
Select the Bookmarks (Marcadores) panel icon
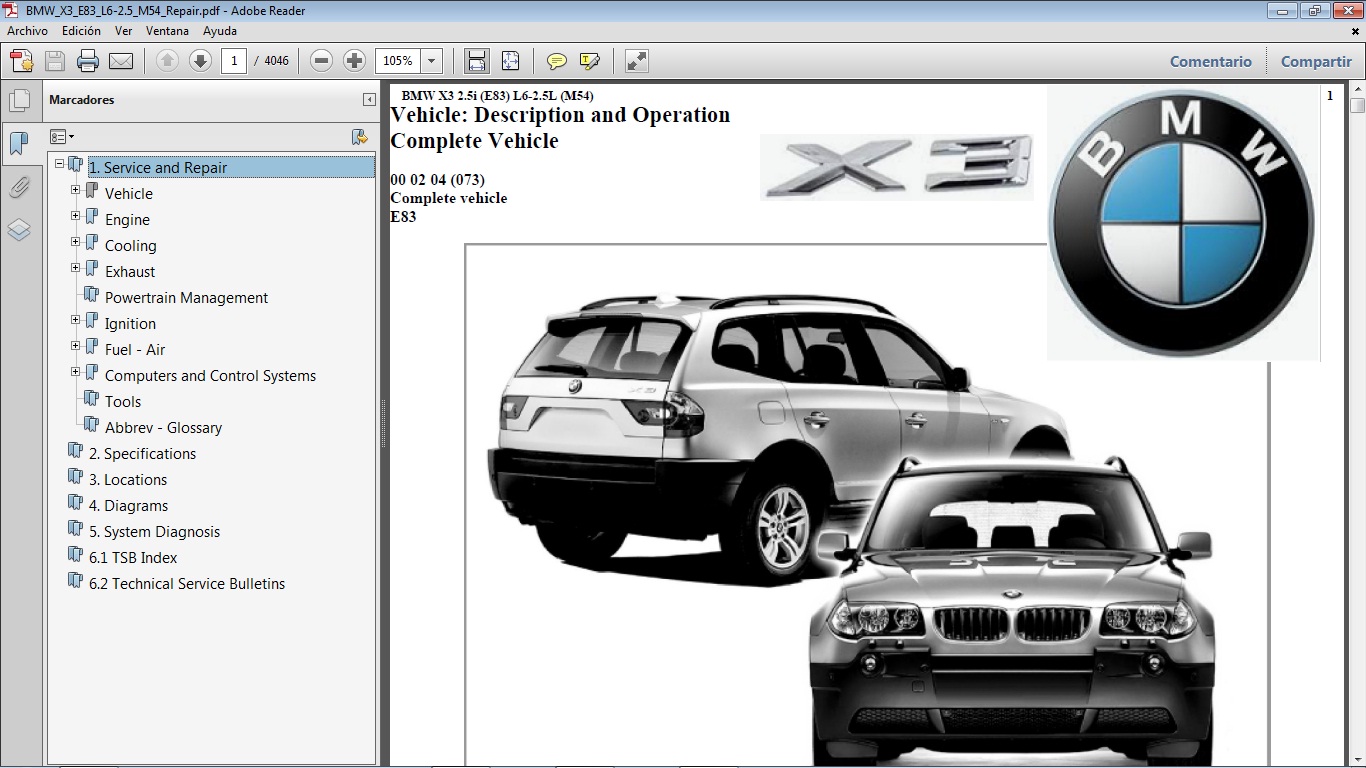point(20,143)
